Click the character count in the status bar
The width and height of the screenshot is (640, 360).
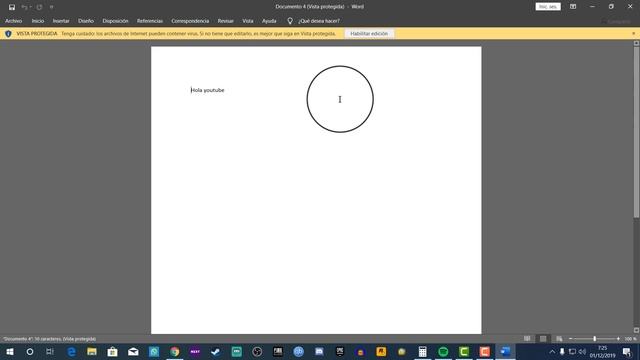pyautogui.click(x=48, y=339)
